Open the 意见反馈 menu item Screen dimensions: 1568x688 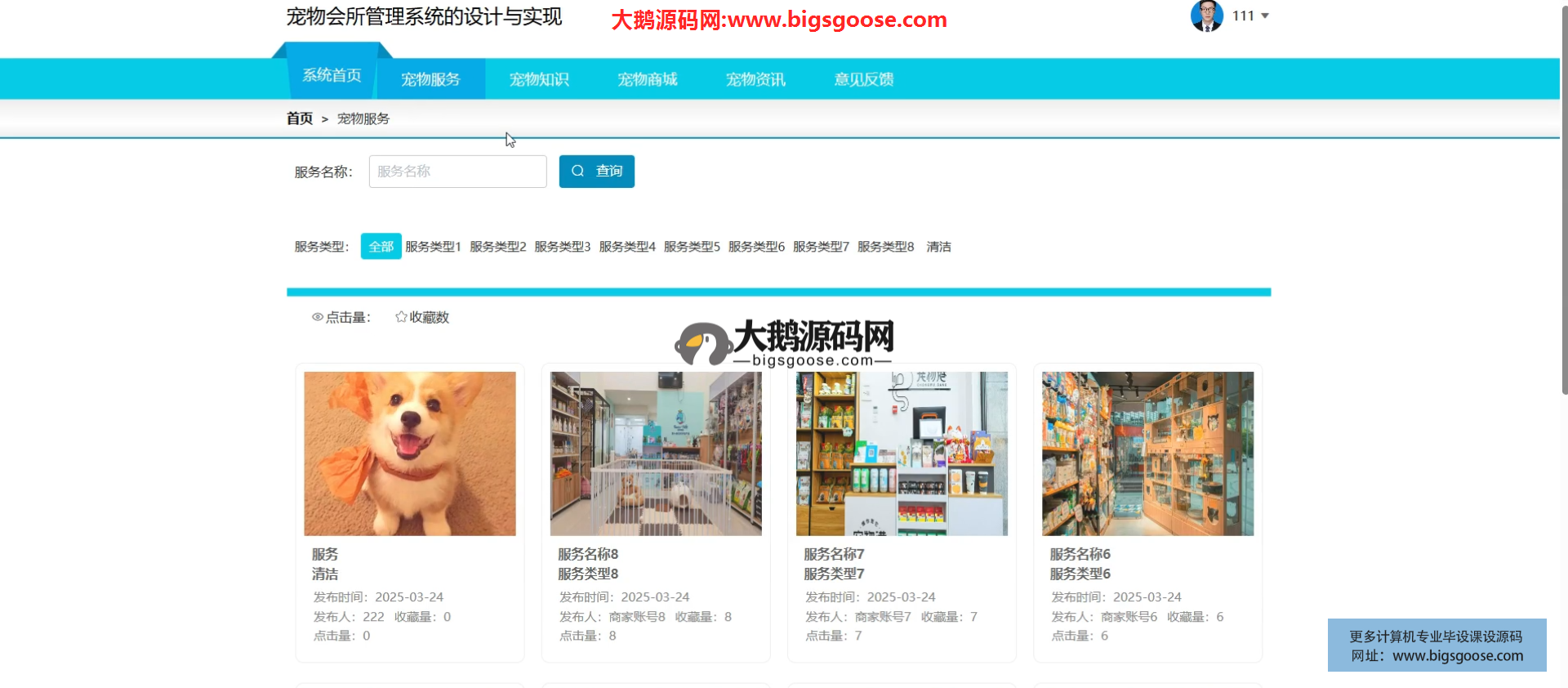point(864,79)
